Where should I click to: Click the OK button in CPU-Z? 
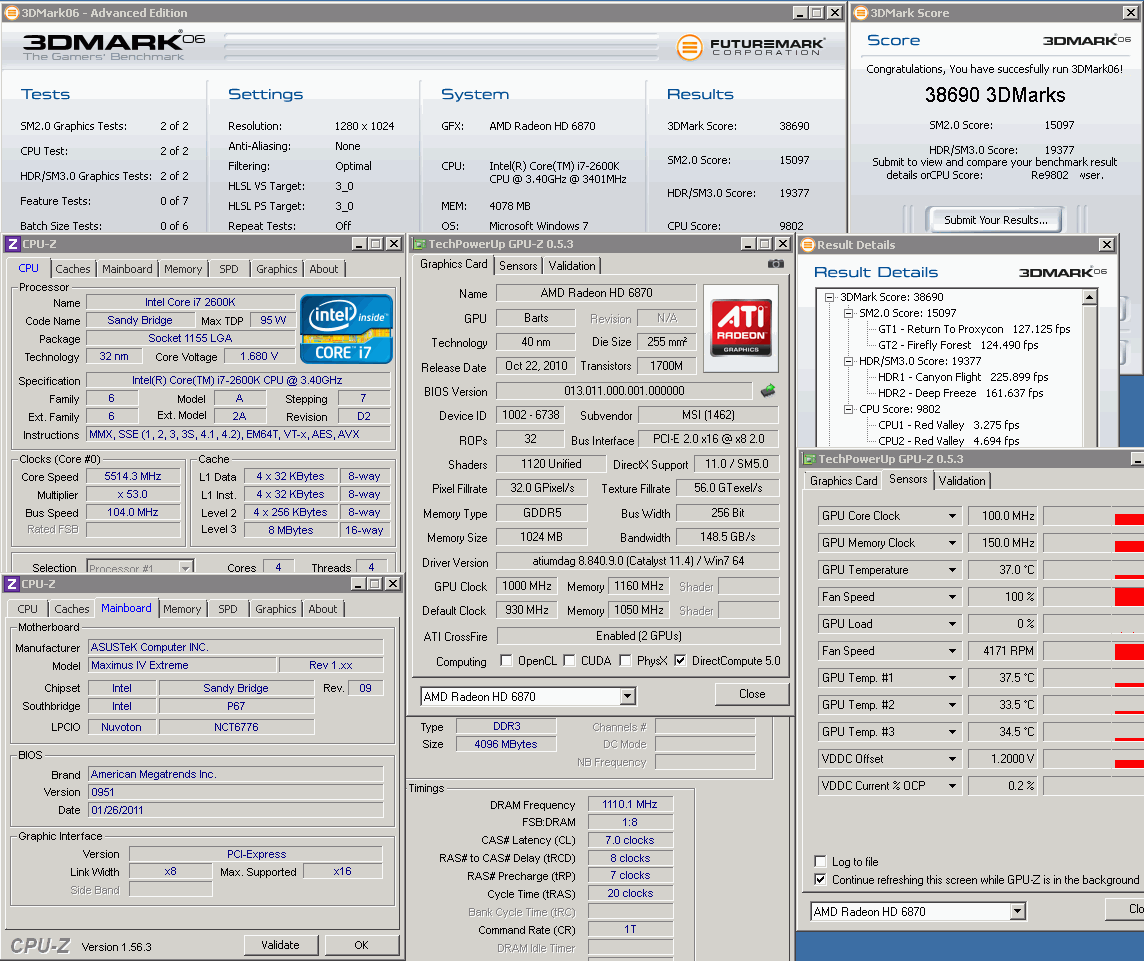[x=361, y=945]
